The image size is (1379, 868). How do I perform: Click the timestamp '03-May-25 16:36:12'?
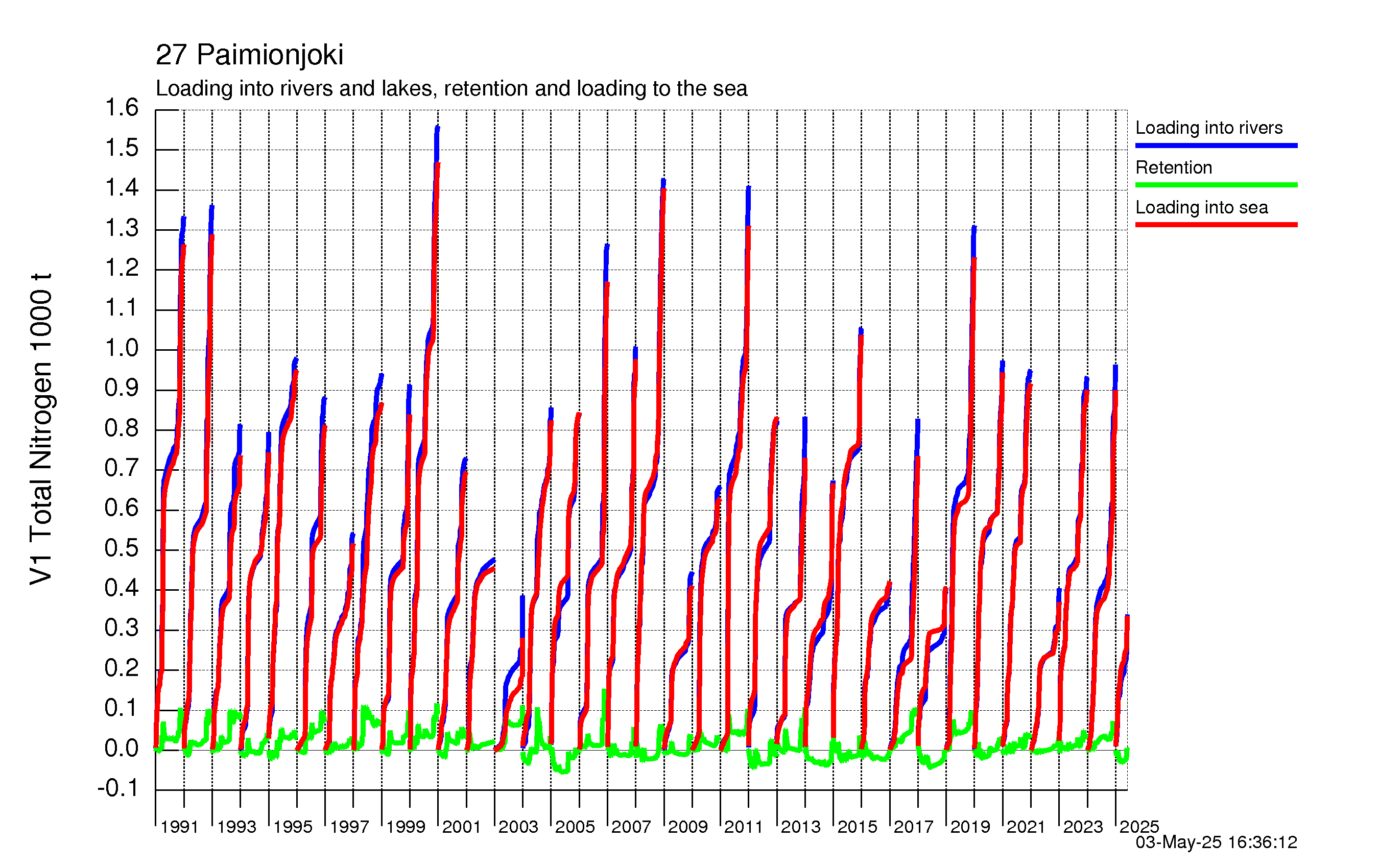[1217, 842]
